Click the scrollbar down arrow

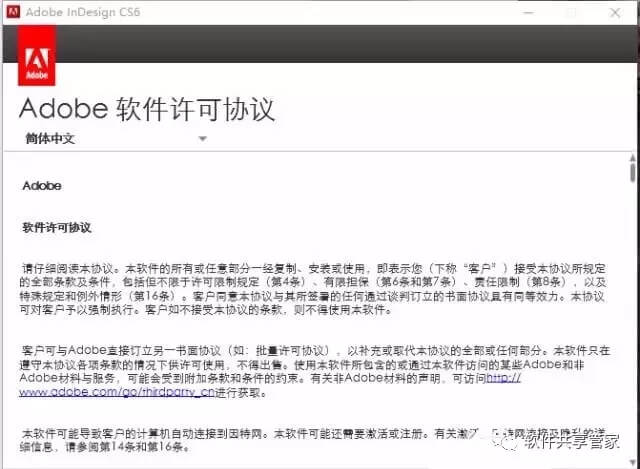click(x=632, y=462)
